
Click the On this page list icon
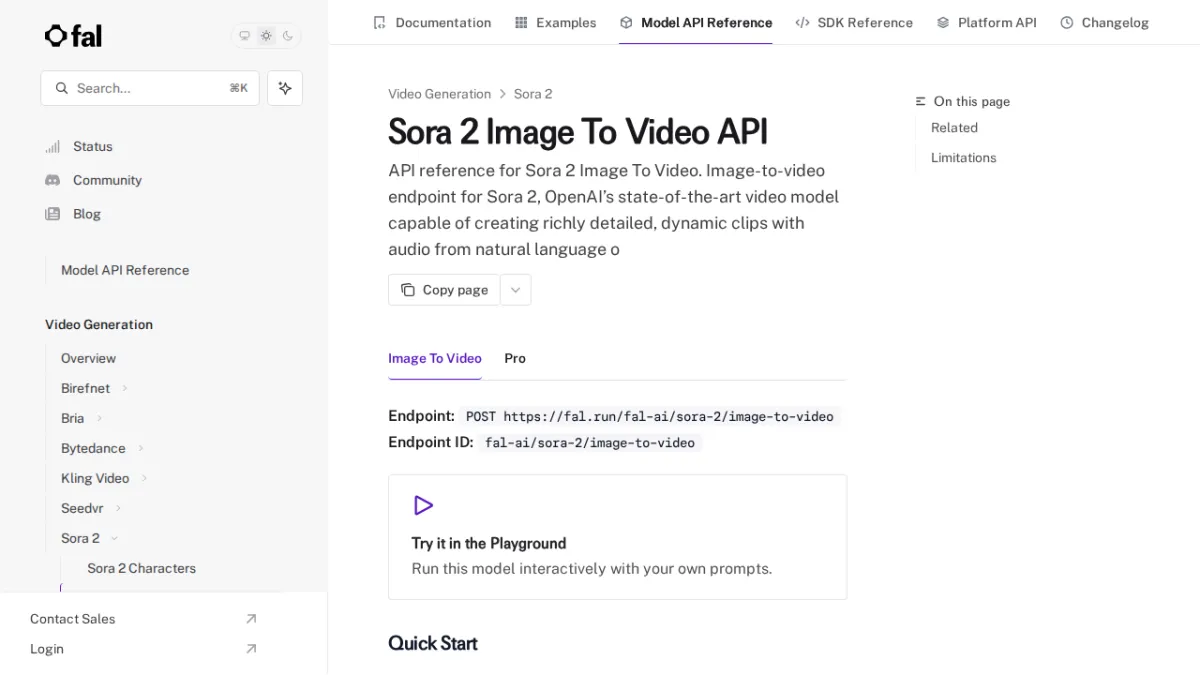click(921, 102)
